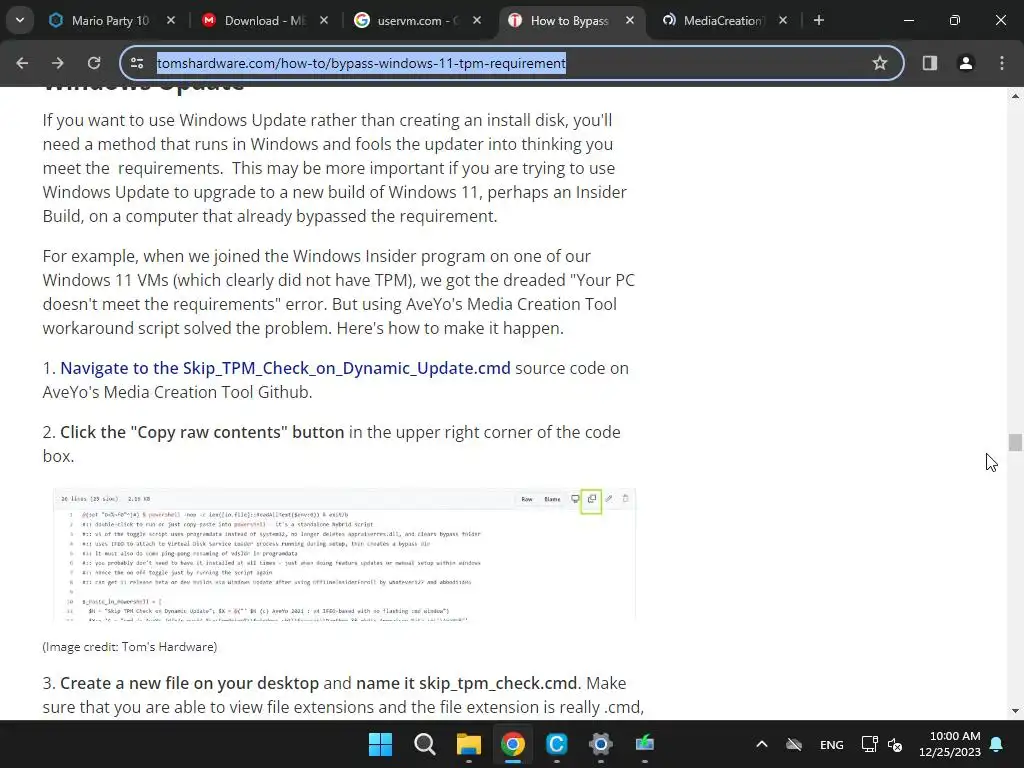Close the How to Bypass tab
This screenshot has height=768, width=1024.
tap(630, 20)
